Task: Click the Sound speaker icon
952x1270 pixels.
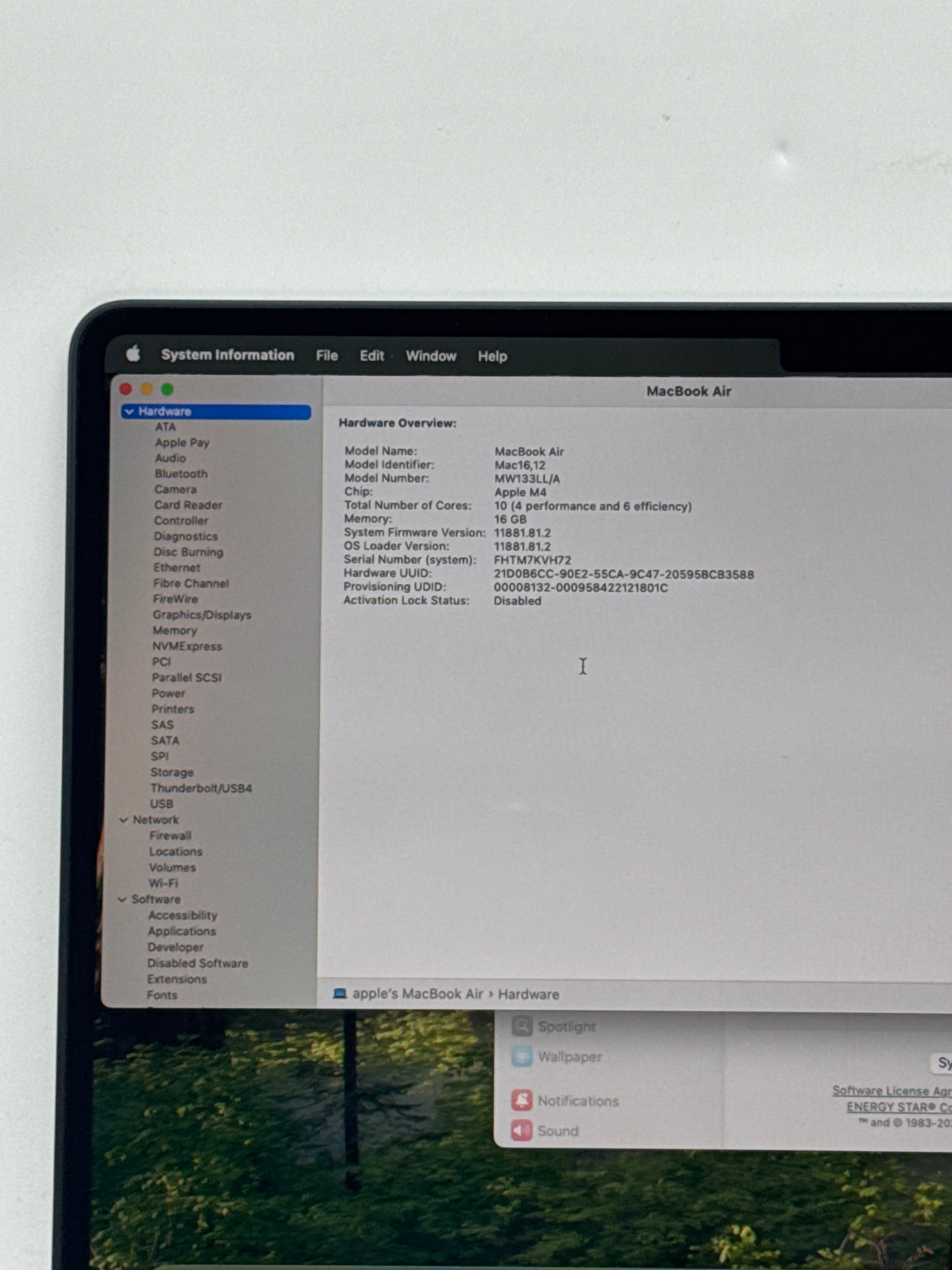Action: (521, 1131)
